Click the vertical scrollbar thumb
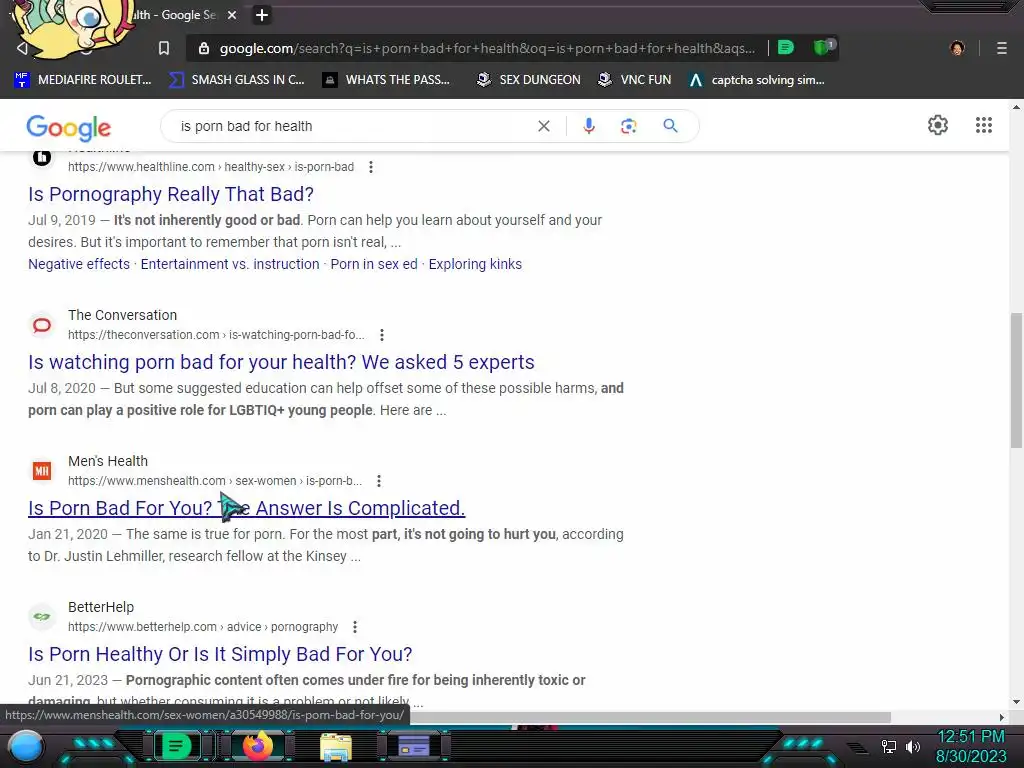 (x=1016, y=381)
